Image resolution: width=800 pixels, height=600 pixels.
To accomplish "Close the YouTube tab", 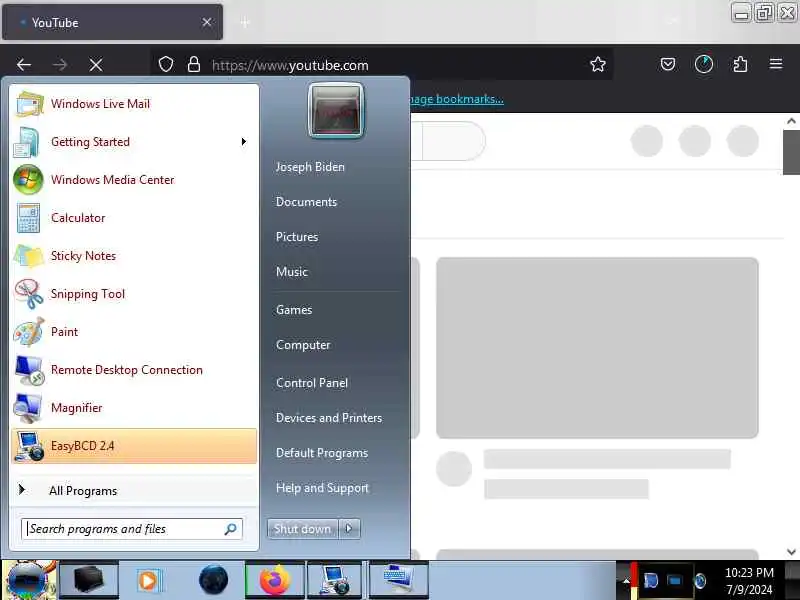I will [x=207, y=22].
